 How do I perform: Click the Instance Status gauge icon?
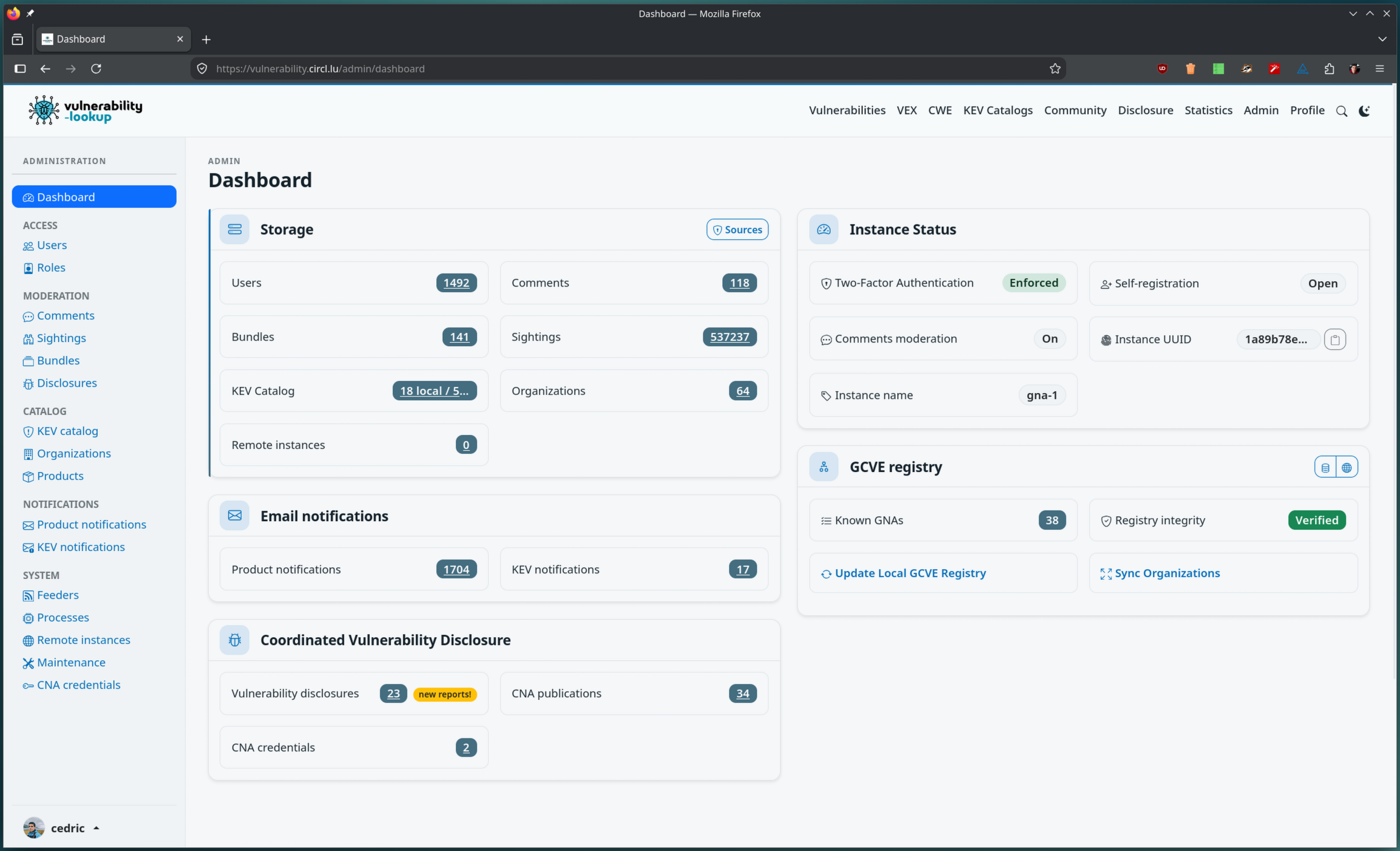824,230
